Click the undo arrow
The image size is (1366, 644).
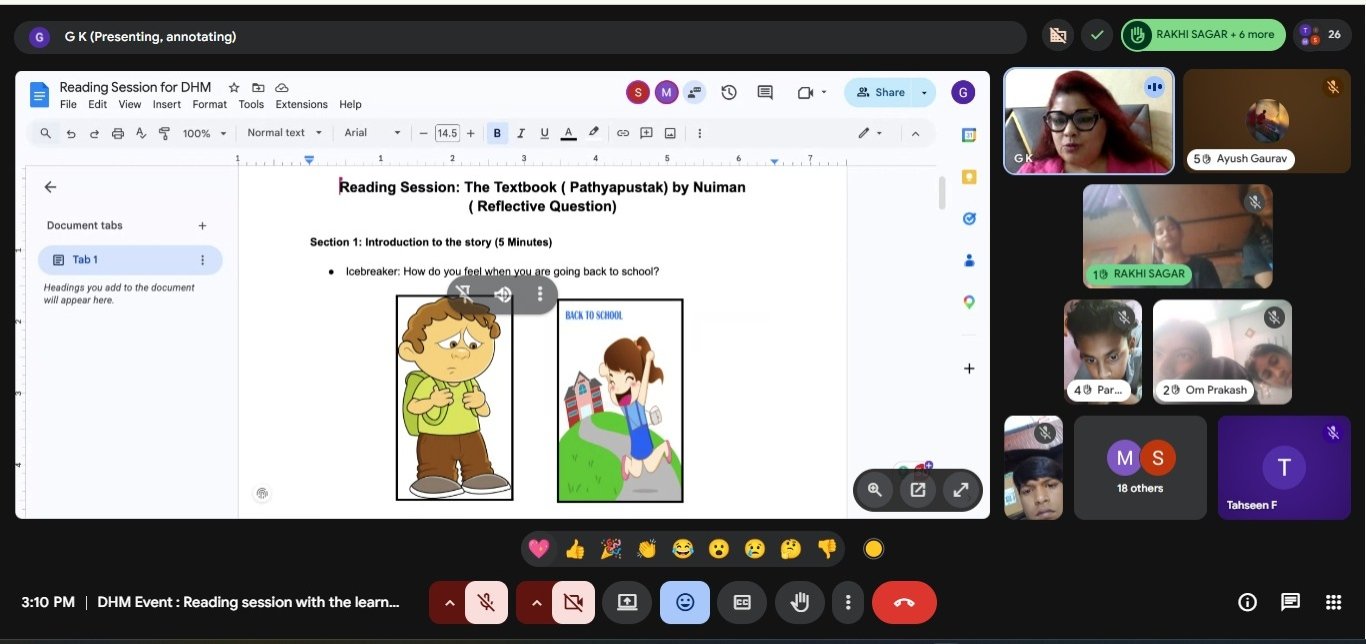coord(71,133)
